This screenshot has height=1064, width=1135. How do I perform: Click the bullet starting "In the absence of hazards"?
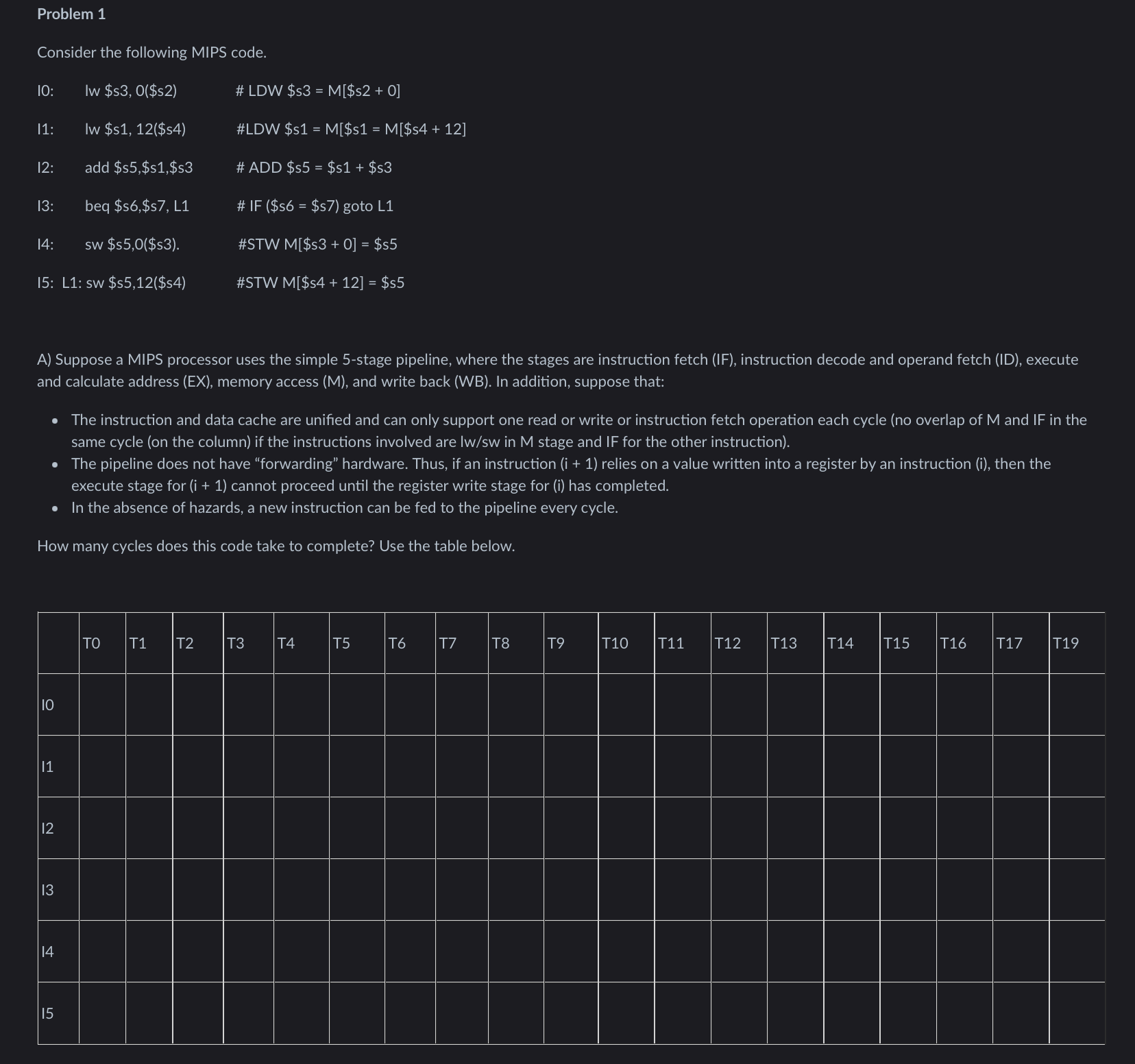click(x=345, y=507)
